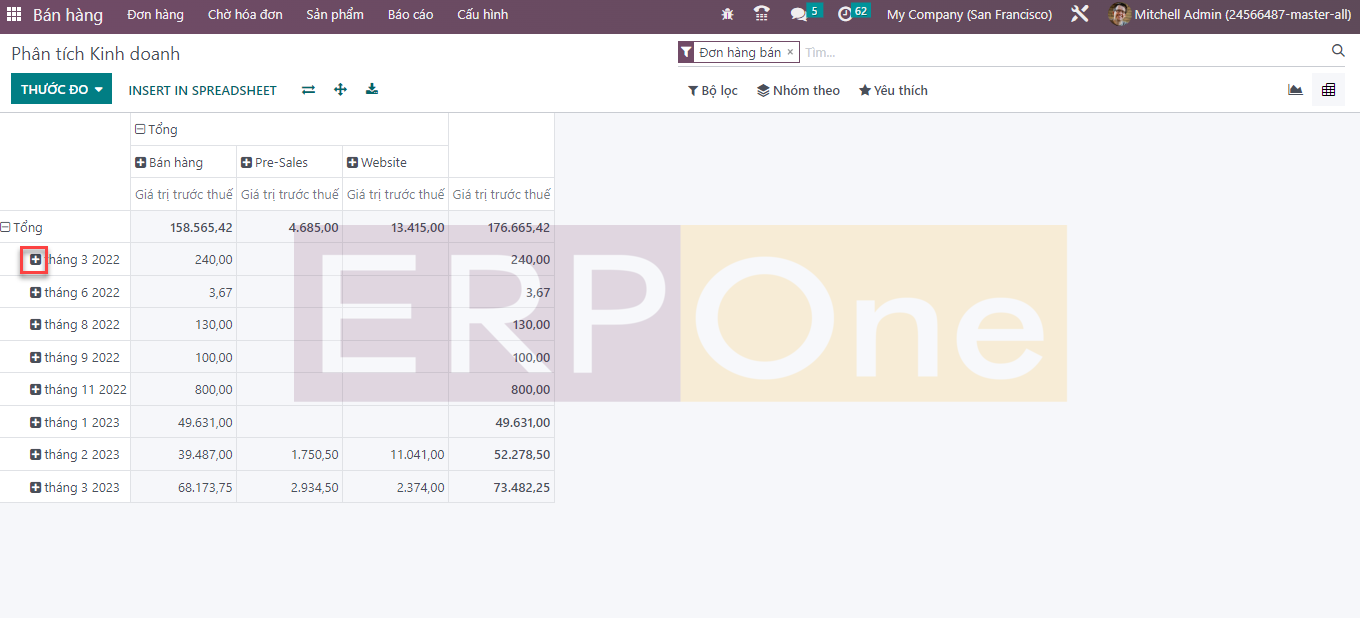Open the Cấu hình menu
Image resolution: width=1360 pixels, height=618 pixels.
pos(482,15)
